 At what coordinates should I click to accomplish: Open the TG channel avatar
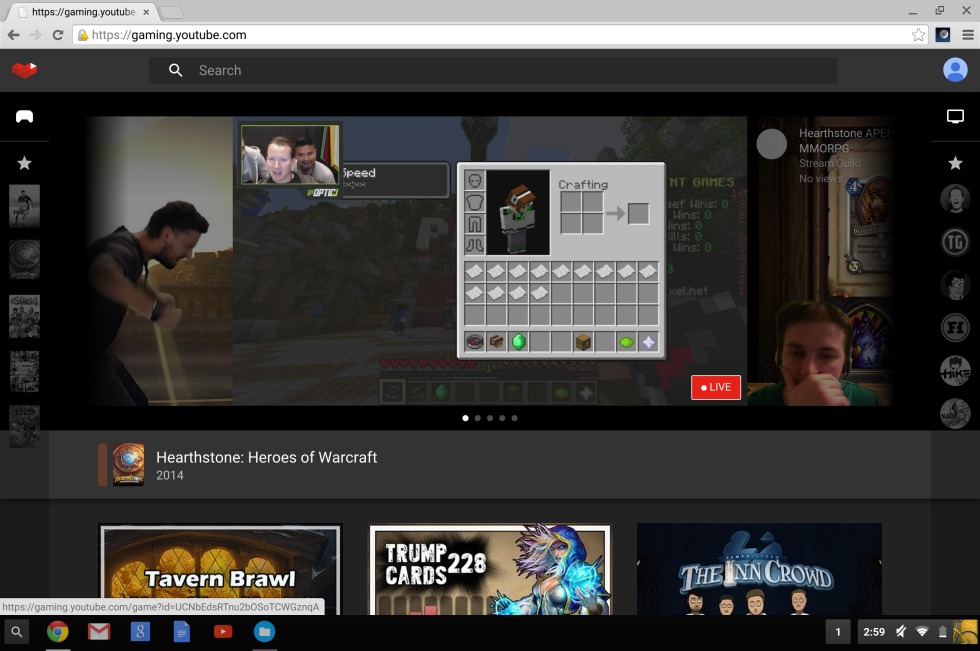coord(955,242)
